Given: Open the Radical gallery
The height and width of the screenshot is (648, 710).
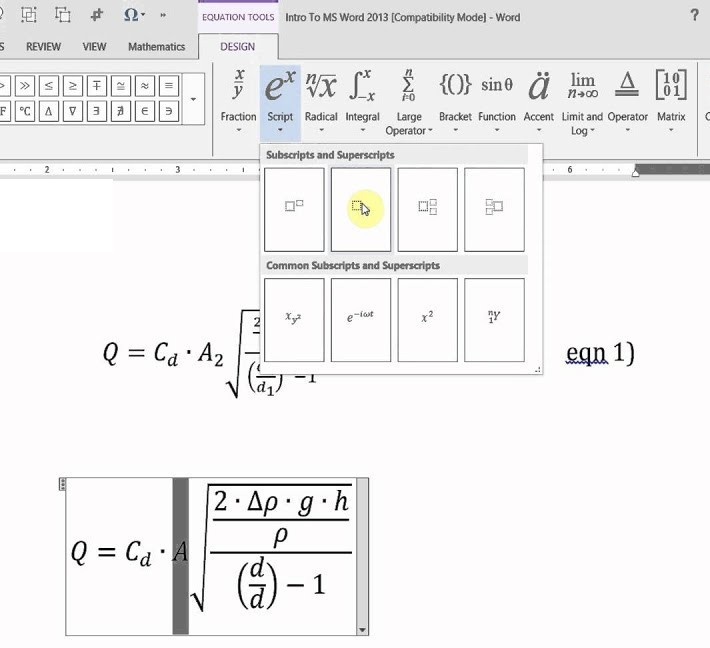Looking at the screenshot, I should coord(321,102).
